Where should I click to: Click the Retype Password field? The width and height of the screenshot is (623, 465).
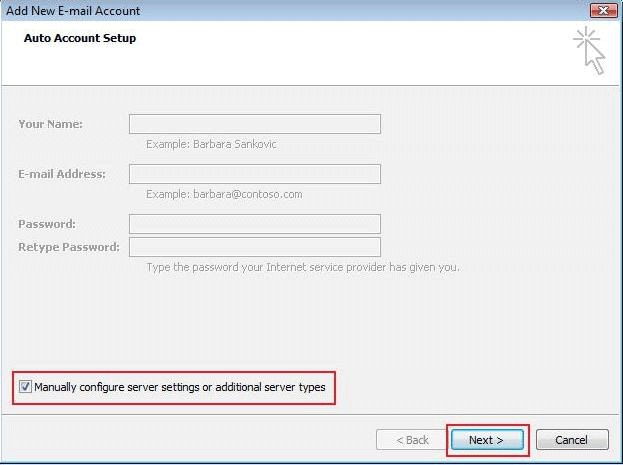click(254, 247)
